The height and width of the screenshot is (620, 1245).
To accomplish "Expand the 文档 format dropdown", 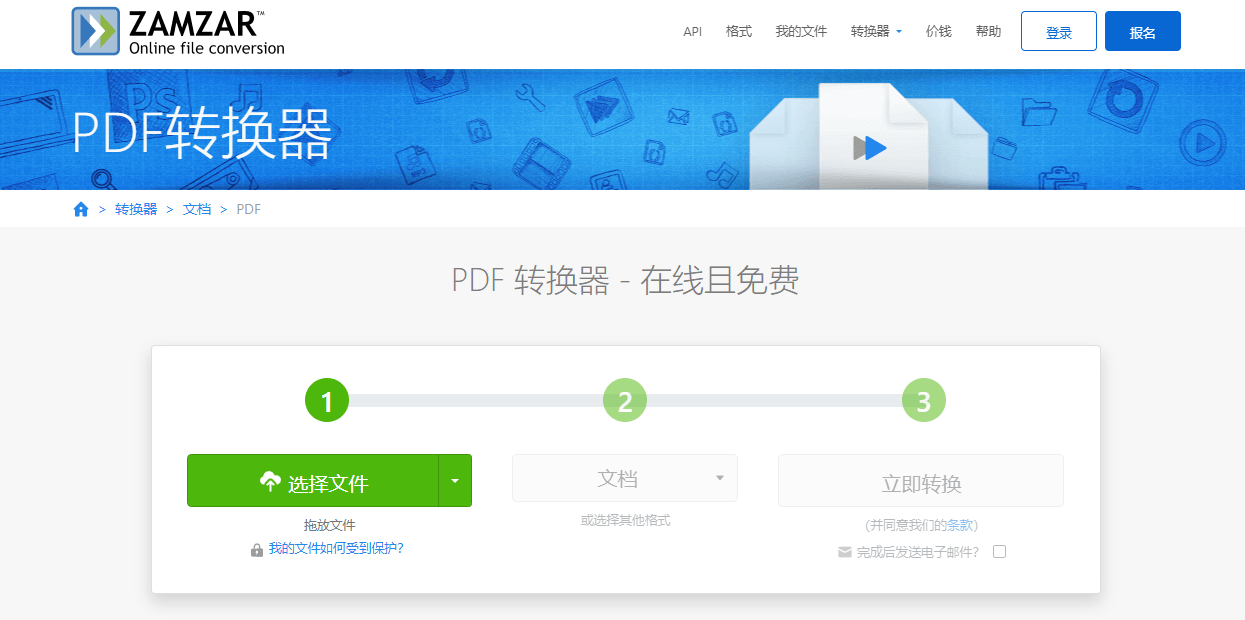I will click(x=625, y=478).
